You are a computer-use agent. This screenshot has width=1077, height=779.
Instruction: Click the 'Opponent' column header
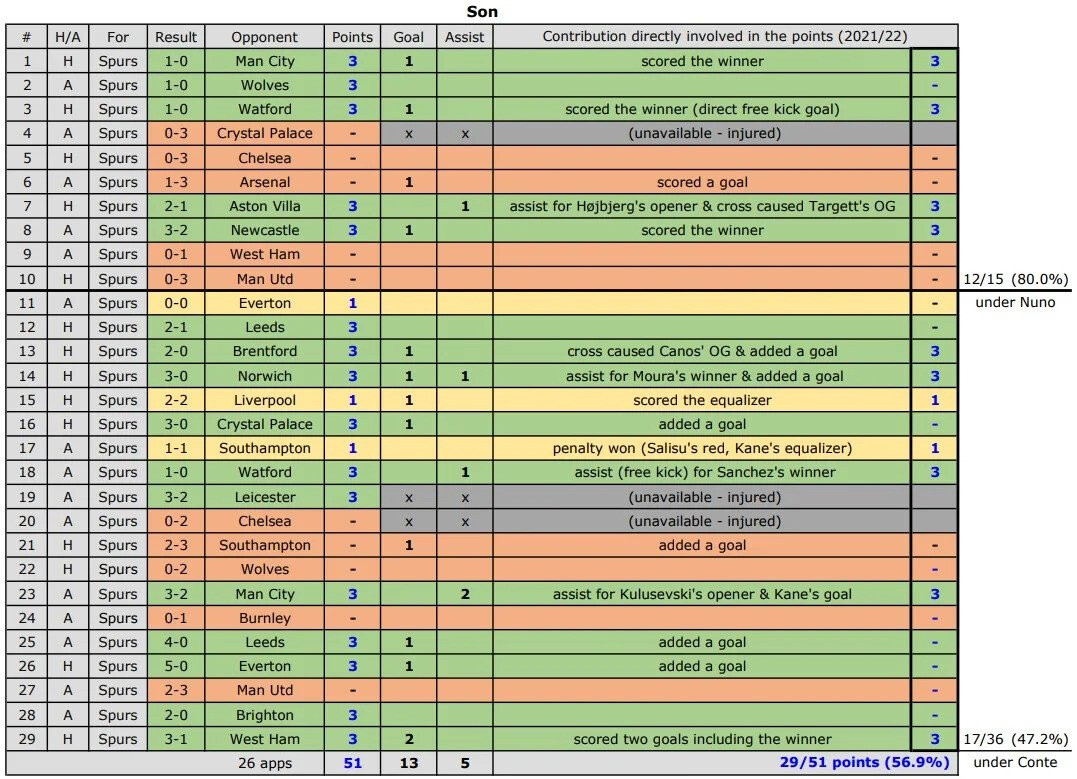tap(264, 37)
